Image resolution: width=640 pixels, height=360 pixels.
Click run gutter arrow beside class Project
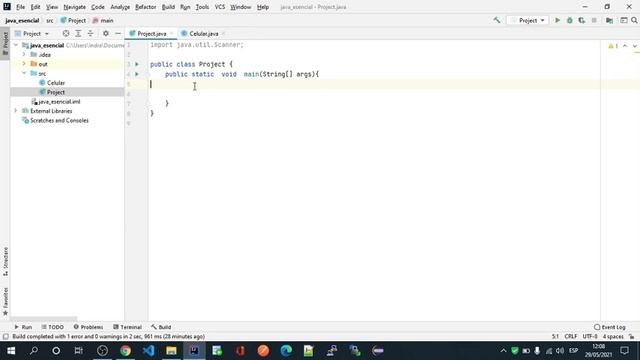pyautogui.click(x=137, y=64)
